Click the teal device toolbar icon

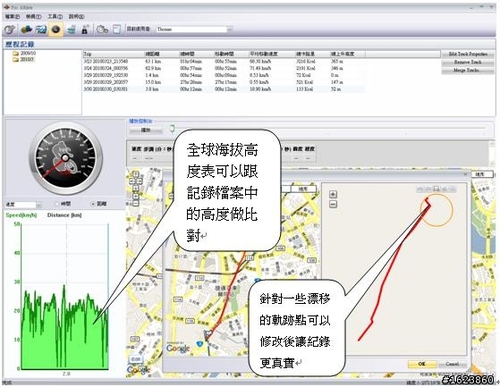click(71, 30)
